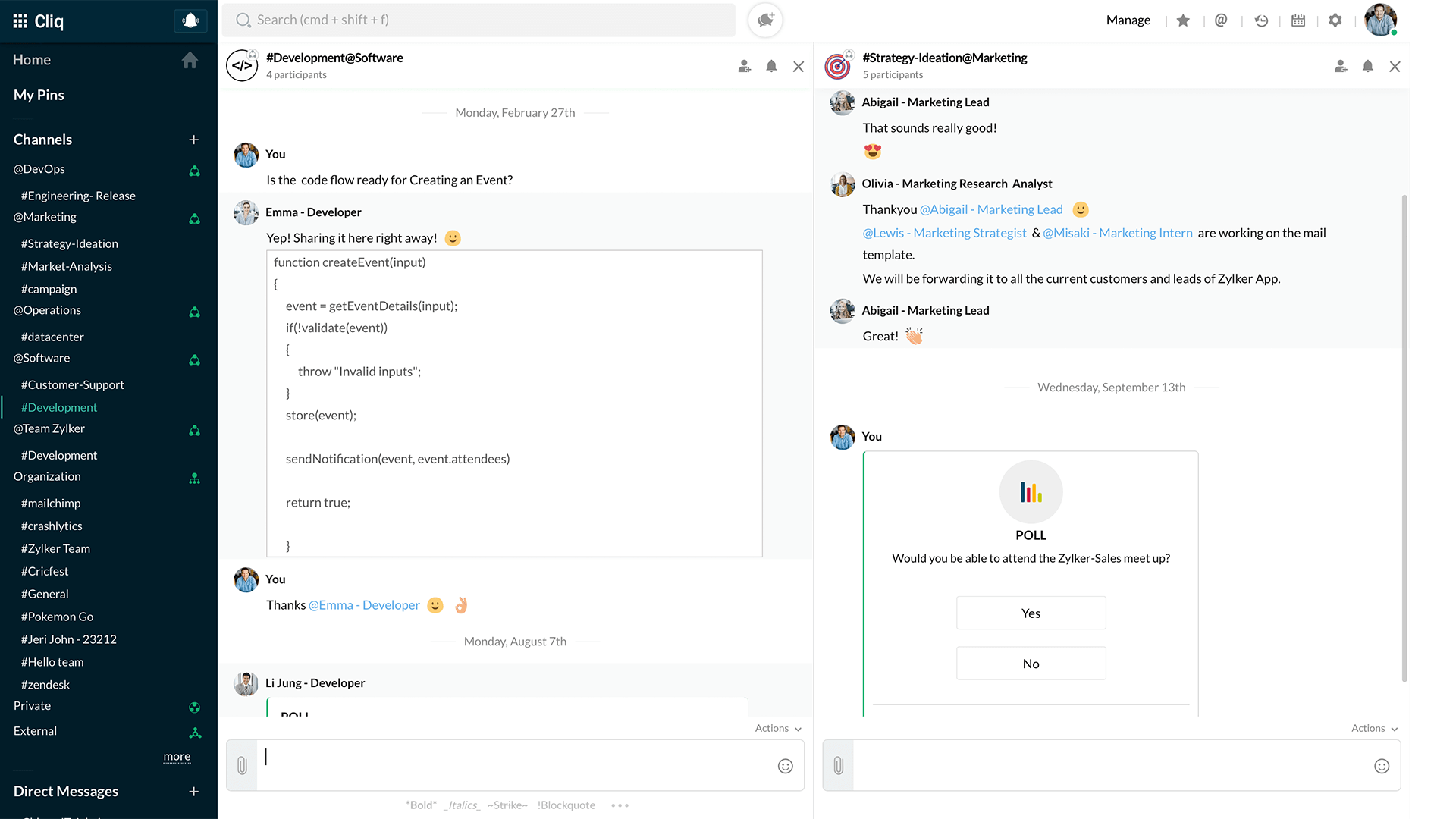
Task: Click attachment paperclip in Development chat
Action: (x=242, y=765)
